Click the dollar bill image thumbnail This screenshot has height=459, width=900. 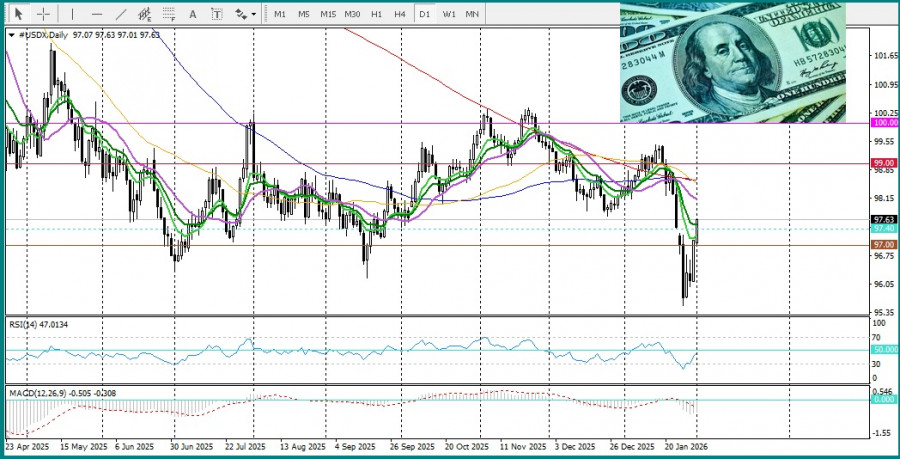tap(731, 62)
